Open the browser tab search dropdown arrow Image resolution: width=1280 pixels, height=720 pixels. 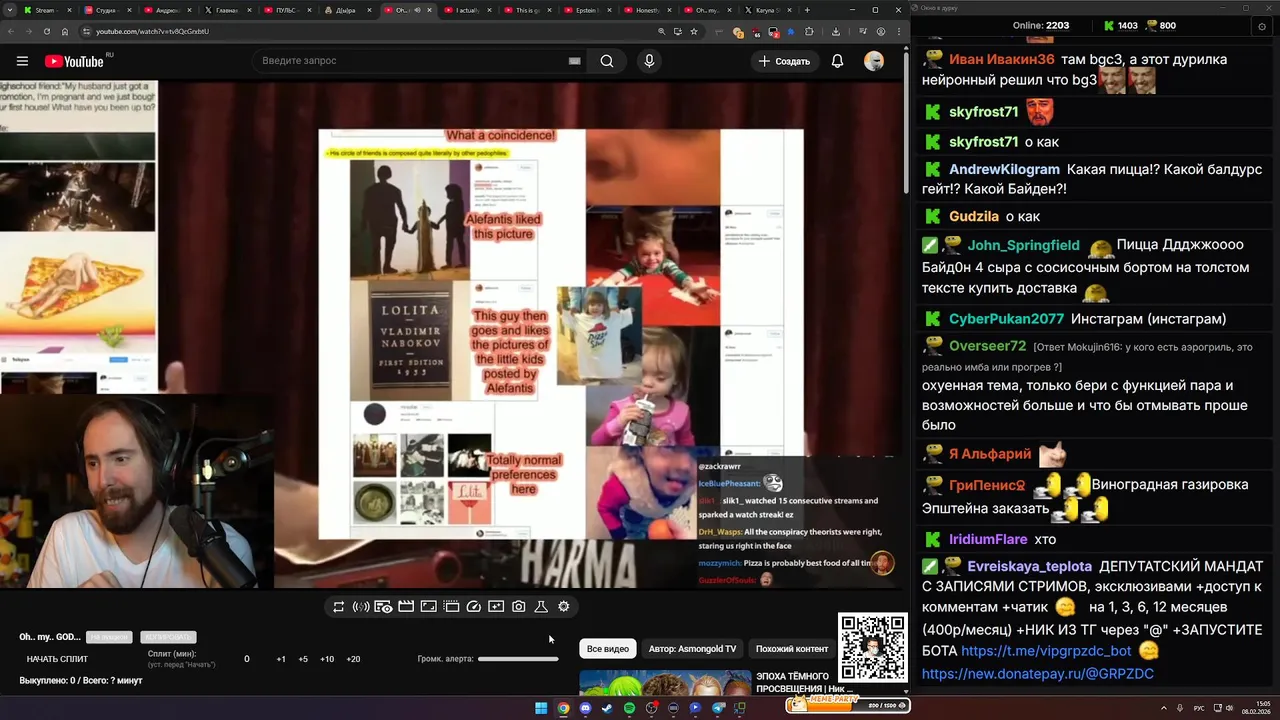point(10,10)
